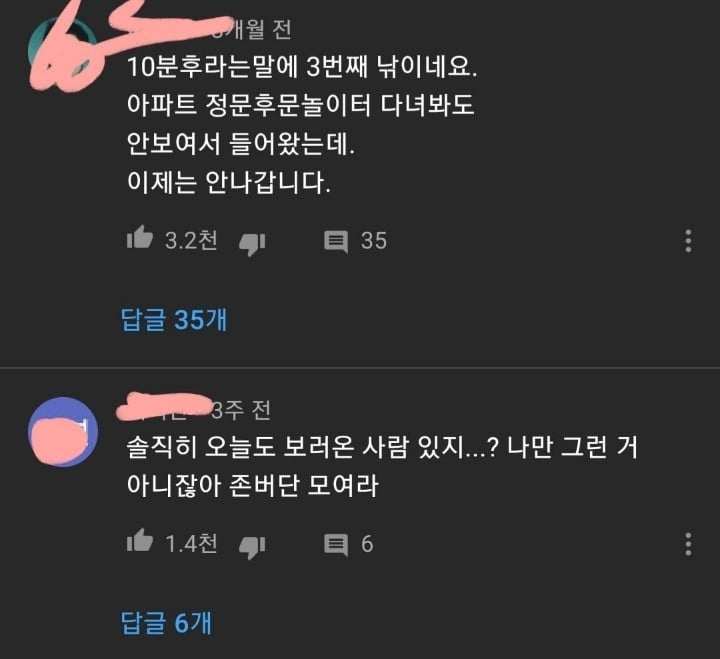This screenshot has height=659, width=720.
Task: Open three-dot menu for first comment
Action: pyautogui.click(x=688, y=241)
